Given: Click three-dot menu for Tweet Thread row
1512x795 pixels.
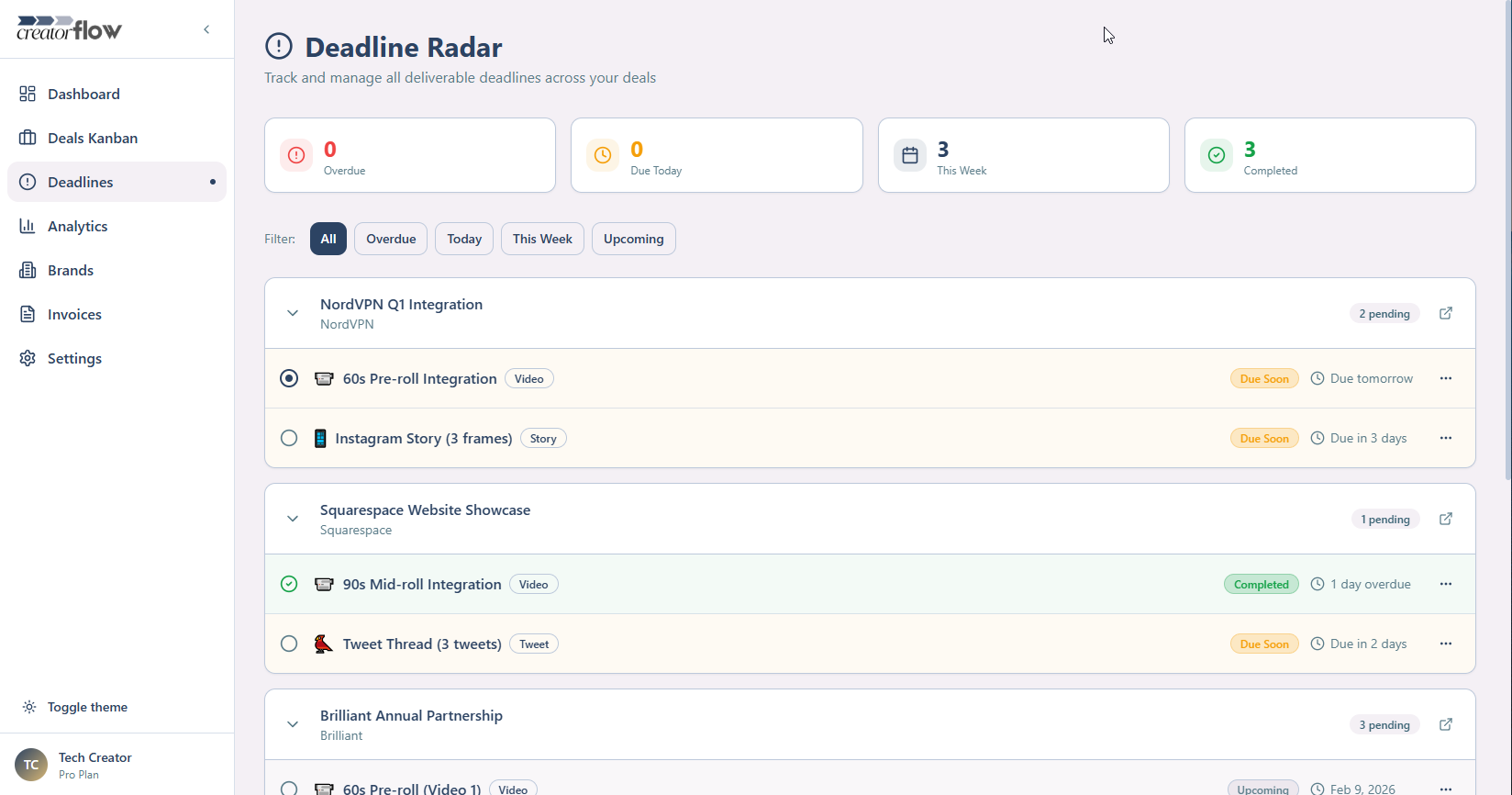Looking at the screenshot, I should [1446, 644].
